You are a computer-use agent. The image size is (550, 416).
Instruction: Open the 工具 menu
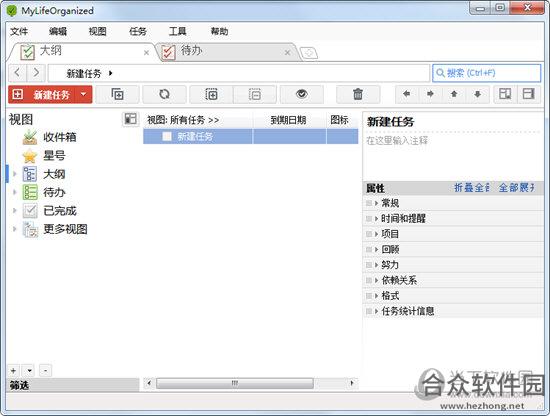pyautogui.click(x=177, y=32)
